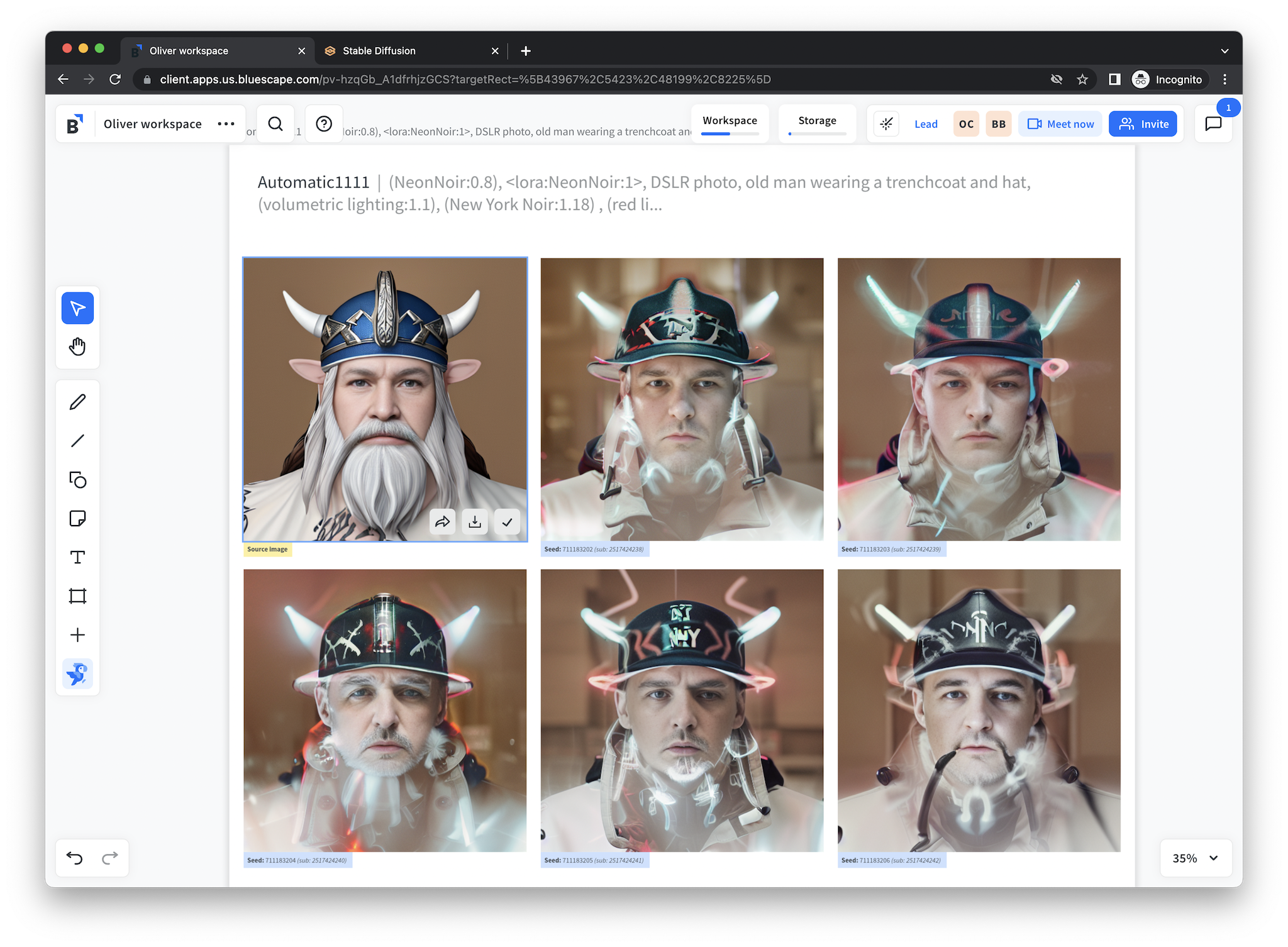
Task: Choose the Line tool
Action: tap(77, 441)
